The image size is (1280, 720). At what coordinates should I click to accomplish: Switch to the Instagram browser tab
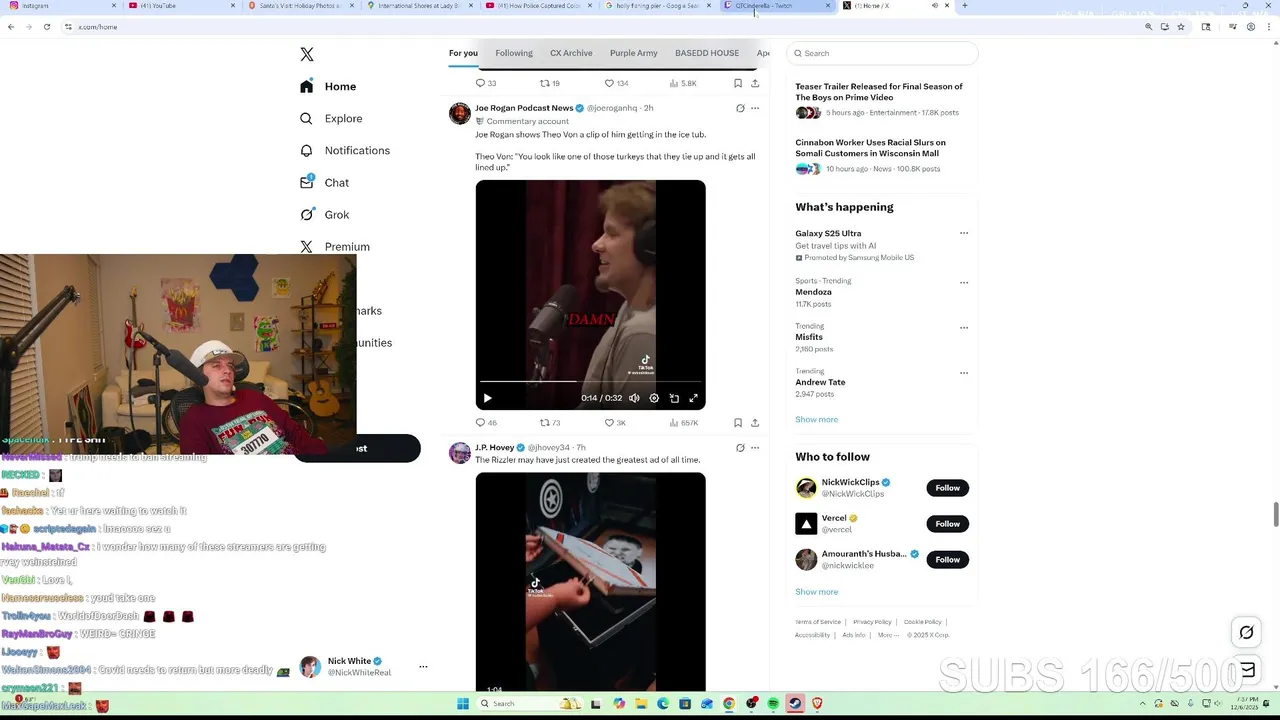(x=60, y=6)
